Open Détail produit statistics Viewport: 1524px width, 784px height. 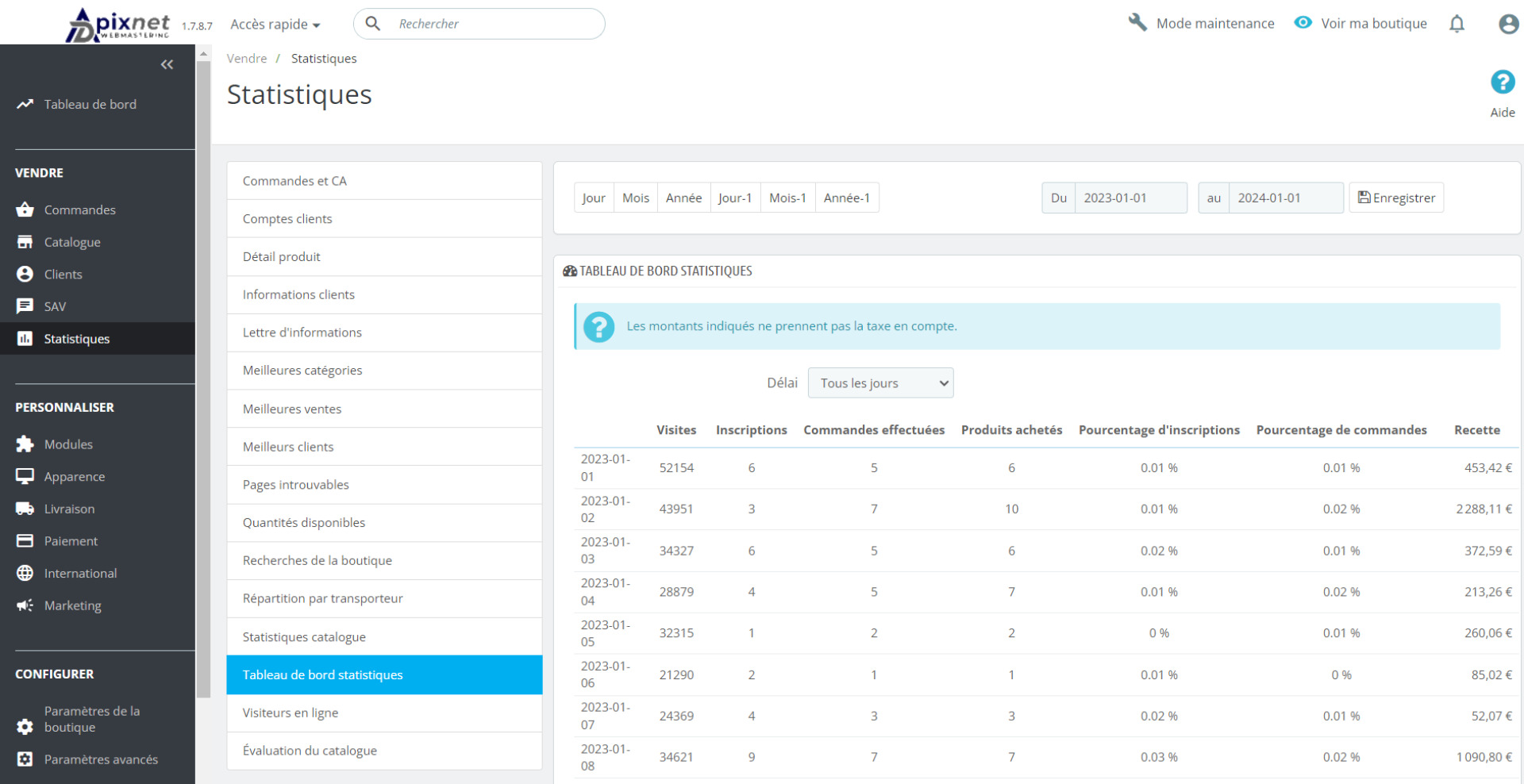tap(384, 257)
